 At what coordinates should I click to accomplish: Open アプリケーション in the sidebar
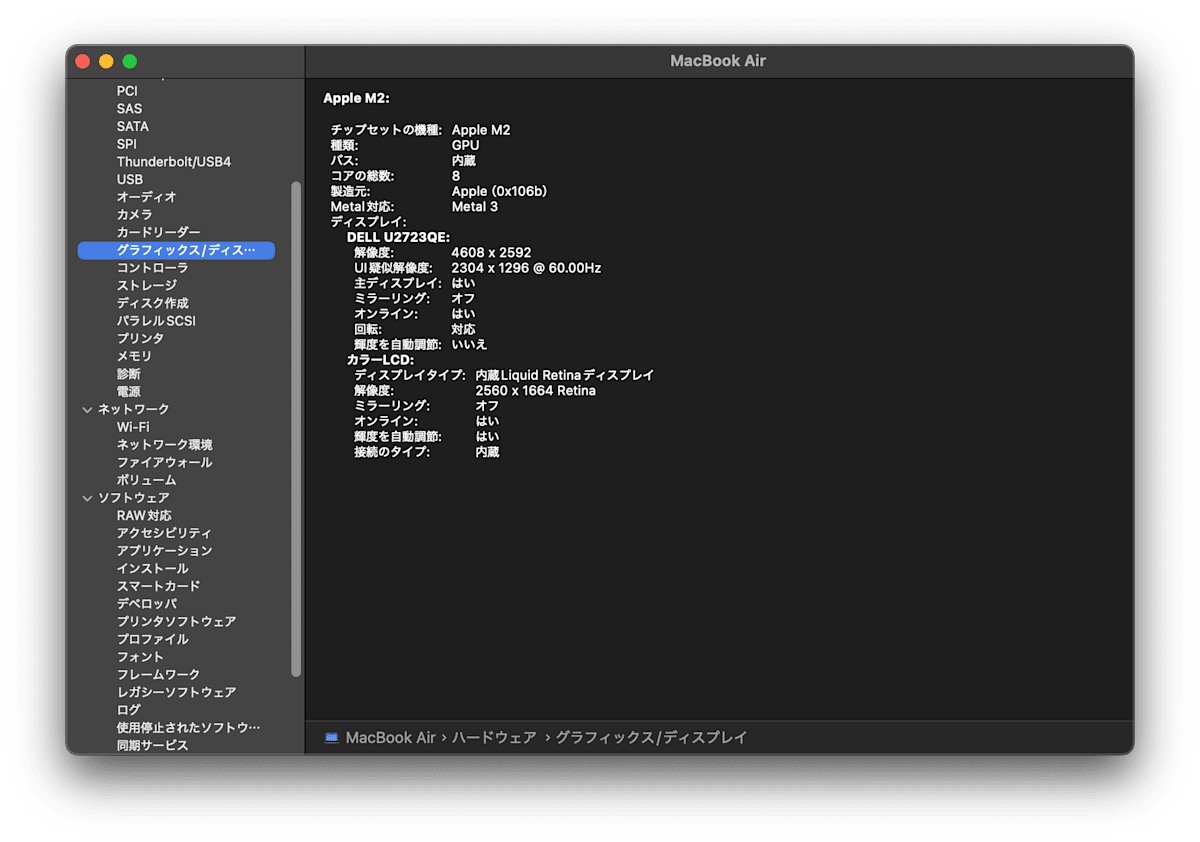164,551
